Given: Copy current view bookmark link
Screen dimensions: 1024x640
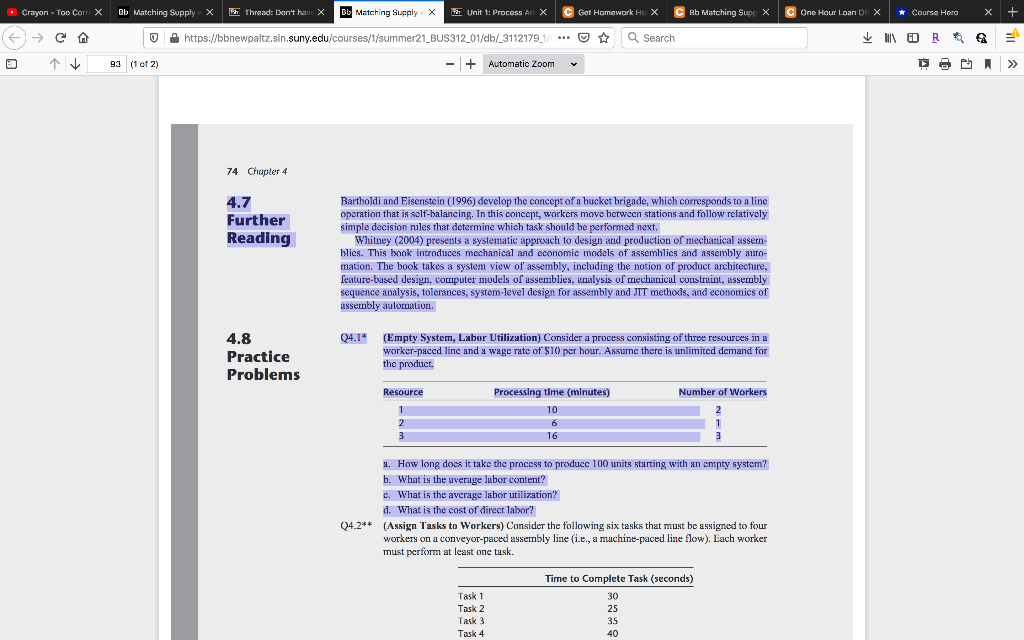Looking at the screenshot, I should [987, 64].
